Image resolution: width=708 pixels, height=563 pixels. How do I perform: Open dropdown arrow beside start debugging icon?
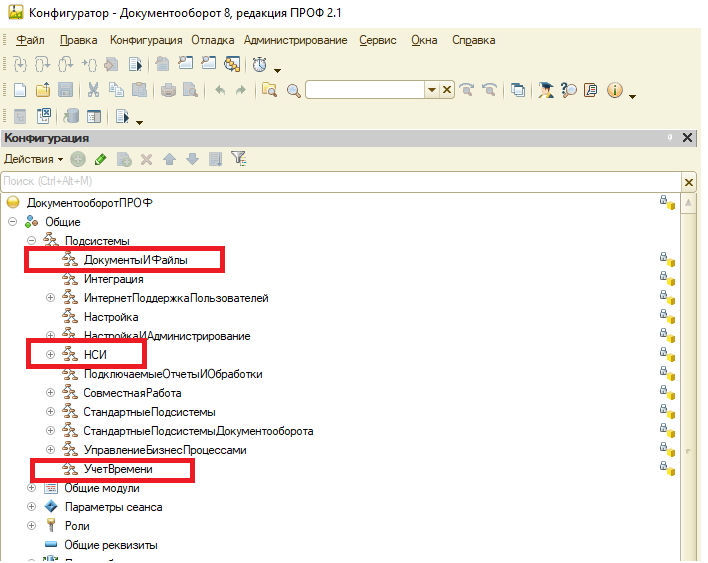139,122
